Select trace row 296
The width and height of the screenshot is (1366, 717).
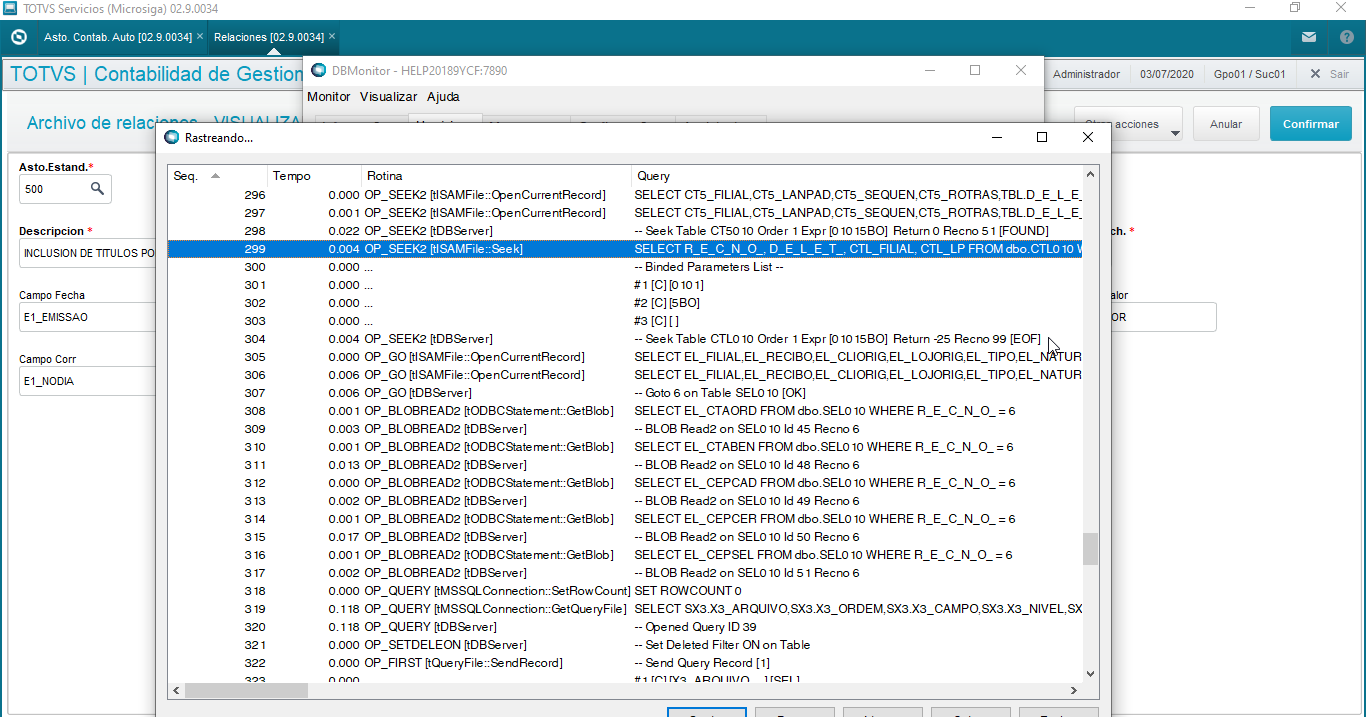coord(625,195)
